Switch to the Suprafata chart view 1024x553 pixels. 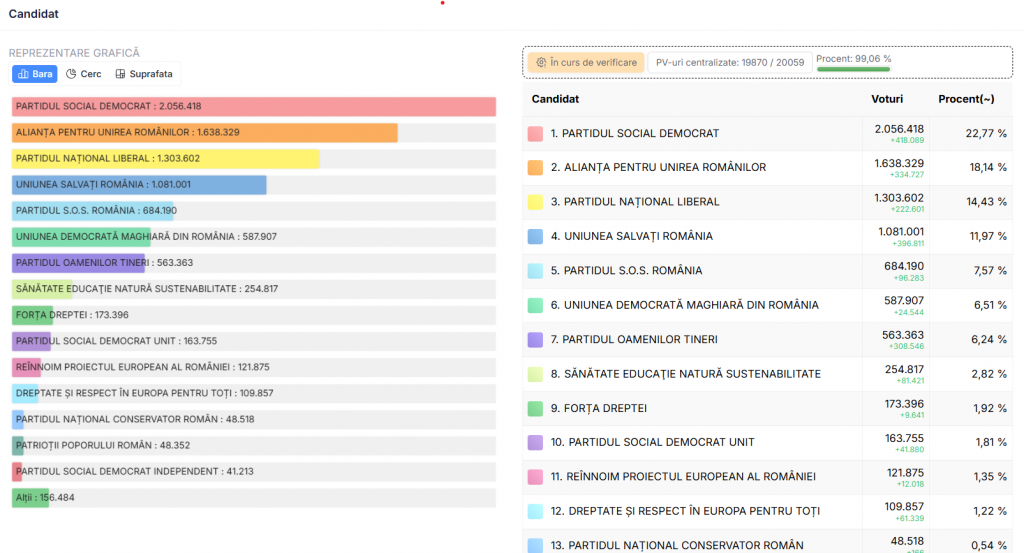[x=144, y=74]
